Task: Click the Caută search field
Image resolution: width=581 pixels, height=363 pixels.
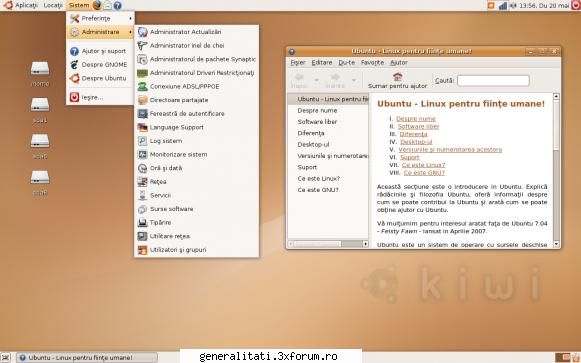Action: pyautogui.click(x=493, y=81)
